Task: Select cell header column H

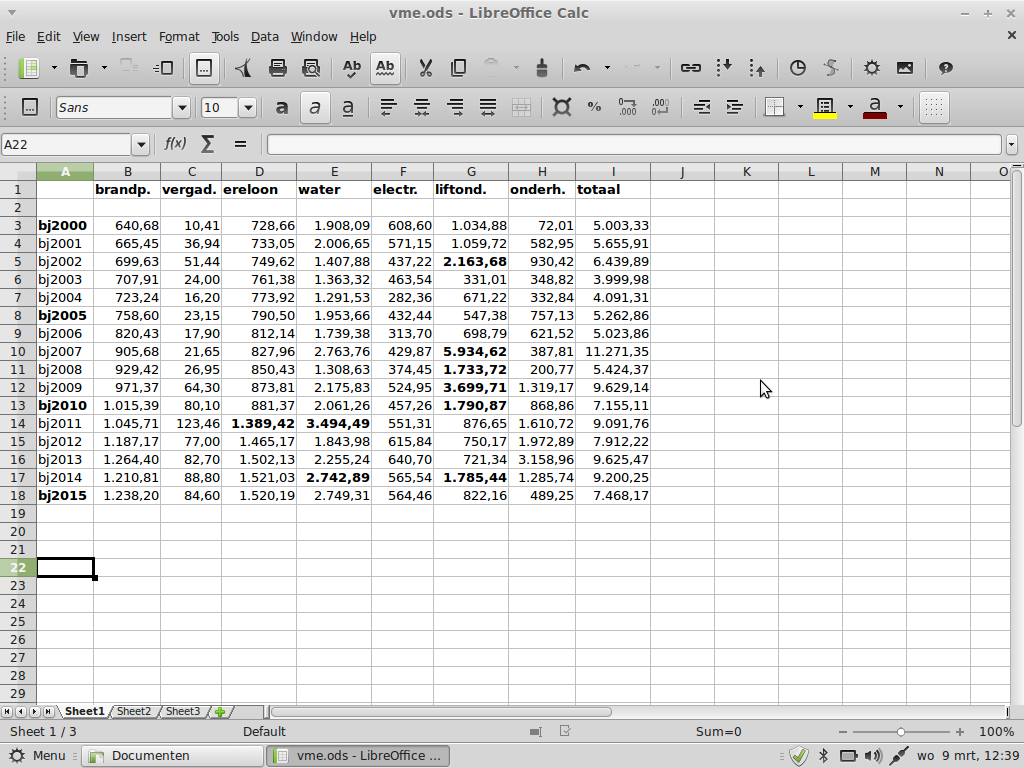Action: [542, 172]
